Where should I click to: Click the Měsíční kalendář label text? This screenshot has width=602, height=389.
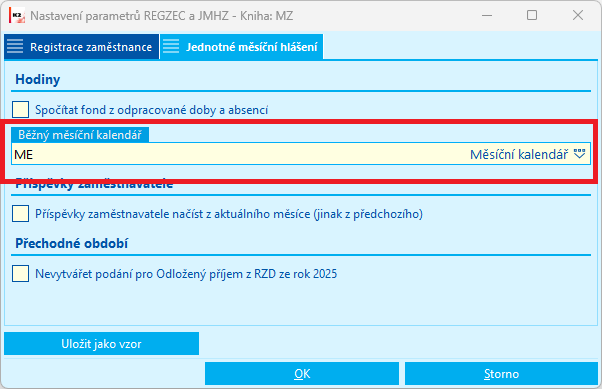click(519, 154)
